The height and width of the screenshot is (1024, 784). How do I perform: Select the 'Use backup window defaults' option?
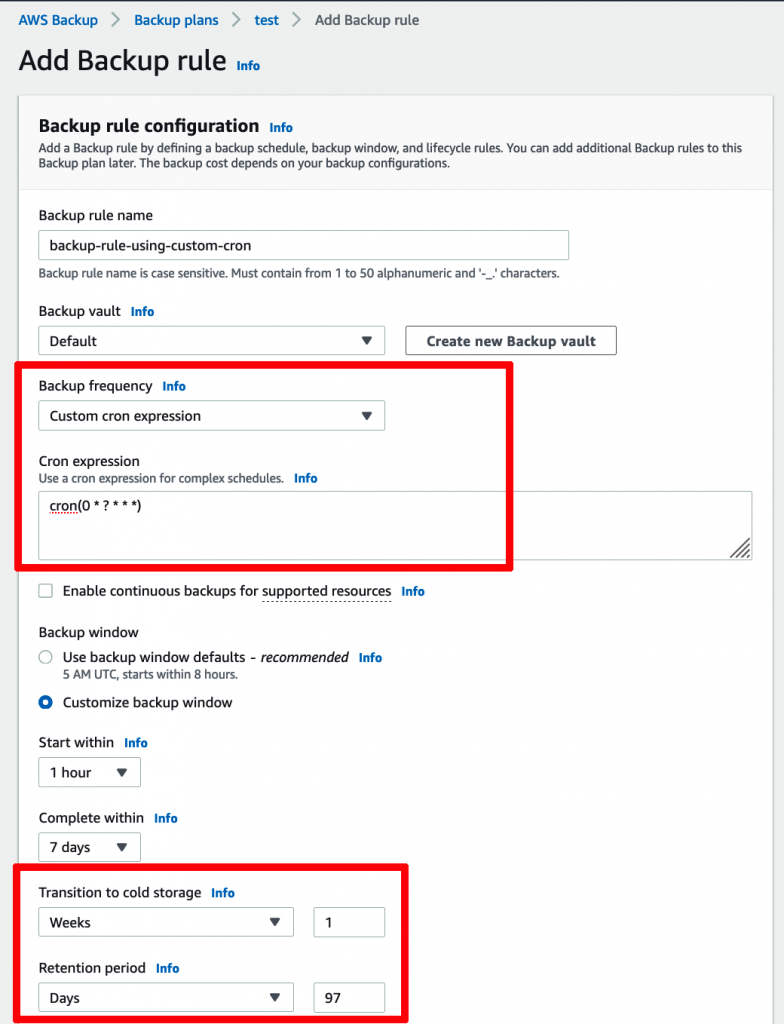click(45, 657)
